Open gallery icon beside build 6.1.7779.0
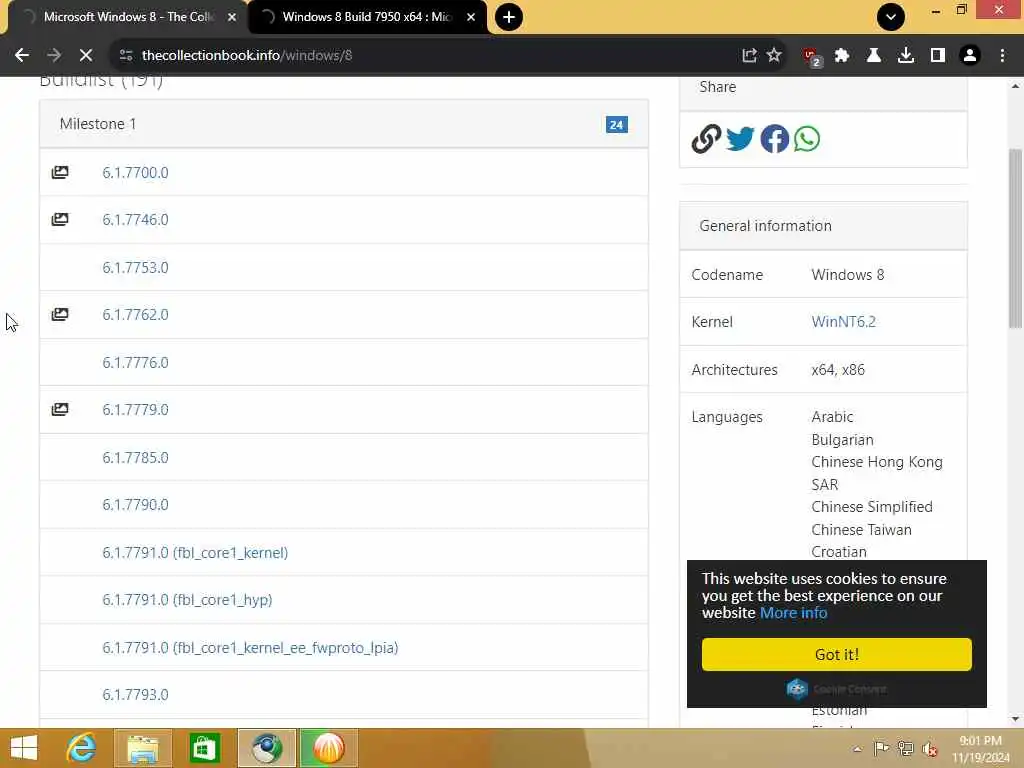This screenshot has height=768, width=1024. click(x=60, y=409)
